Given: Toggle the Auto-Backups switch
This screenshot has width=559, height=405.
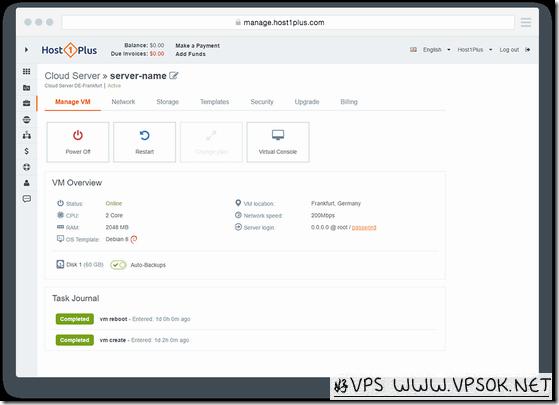Looking at the screenshot, I should (118, 265).
